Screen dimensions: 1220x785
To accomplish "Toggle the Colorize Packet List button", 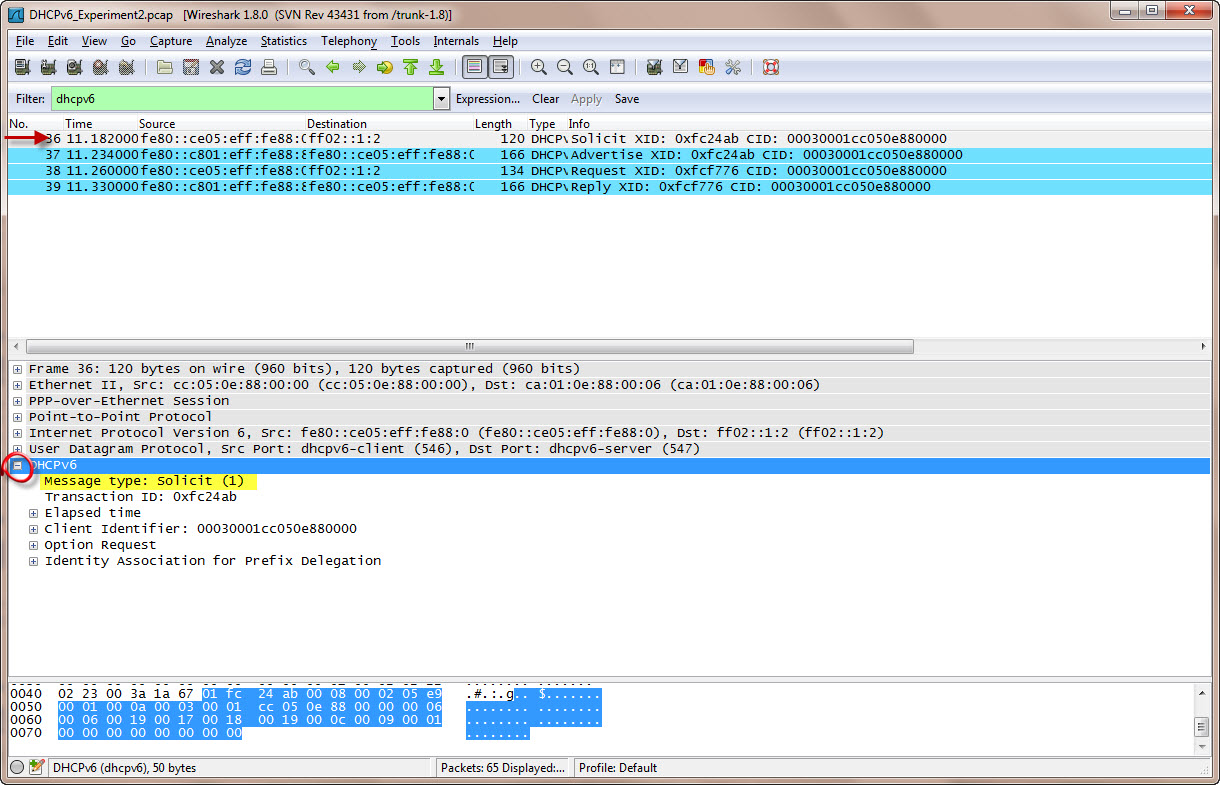I will coord(475,67).
